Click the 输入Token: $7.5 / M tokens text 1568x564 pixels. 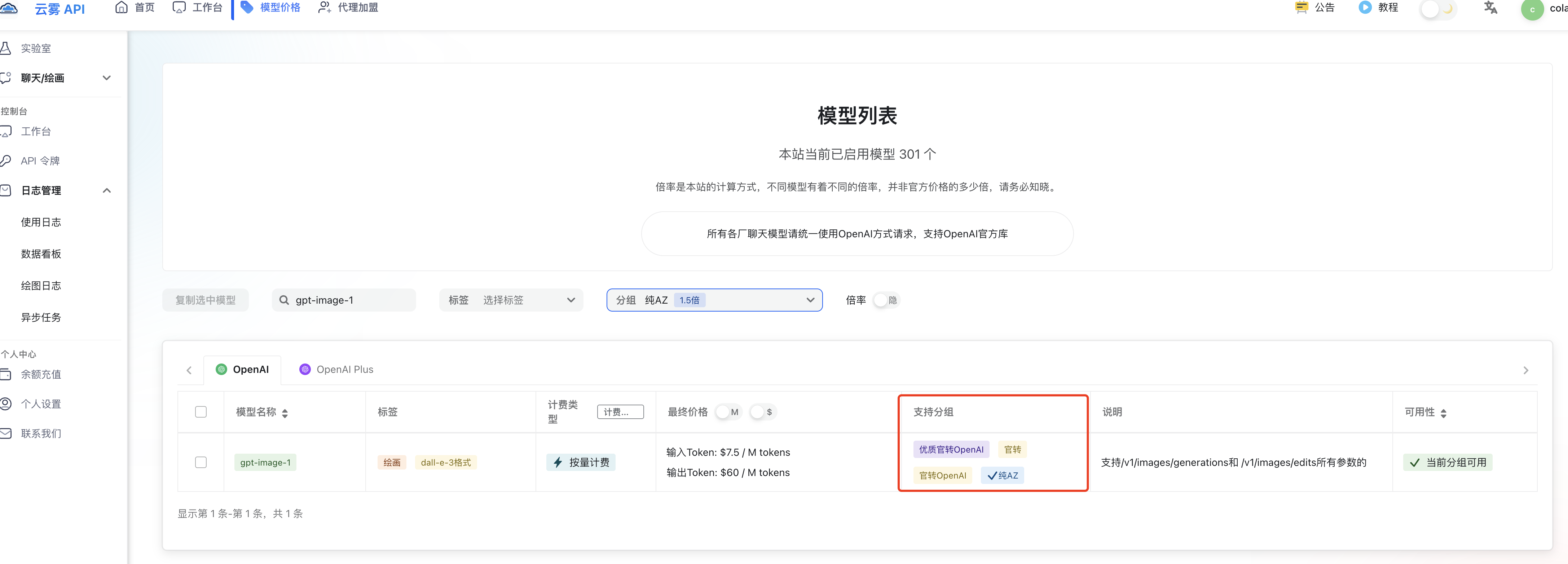(x=728, y=452)
